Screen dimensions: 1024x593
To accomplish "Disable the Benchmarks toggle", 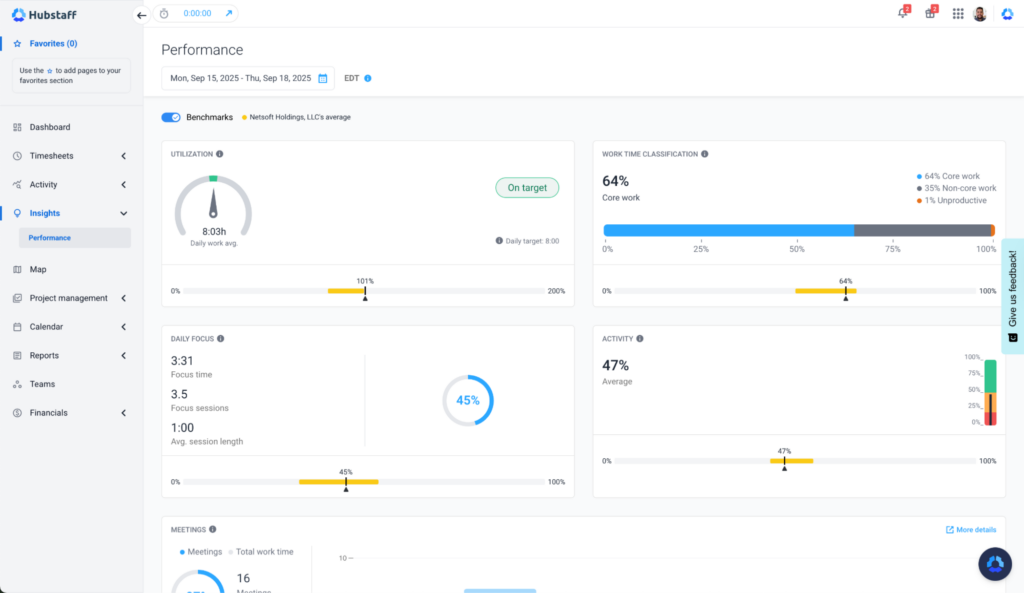I will tap(170, 117).
